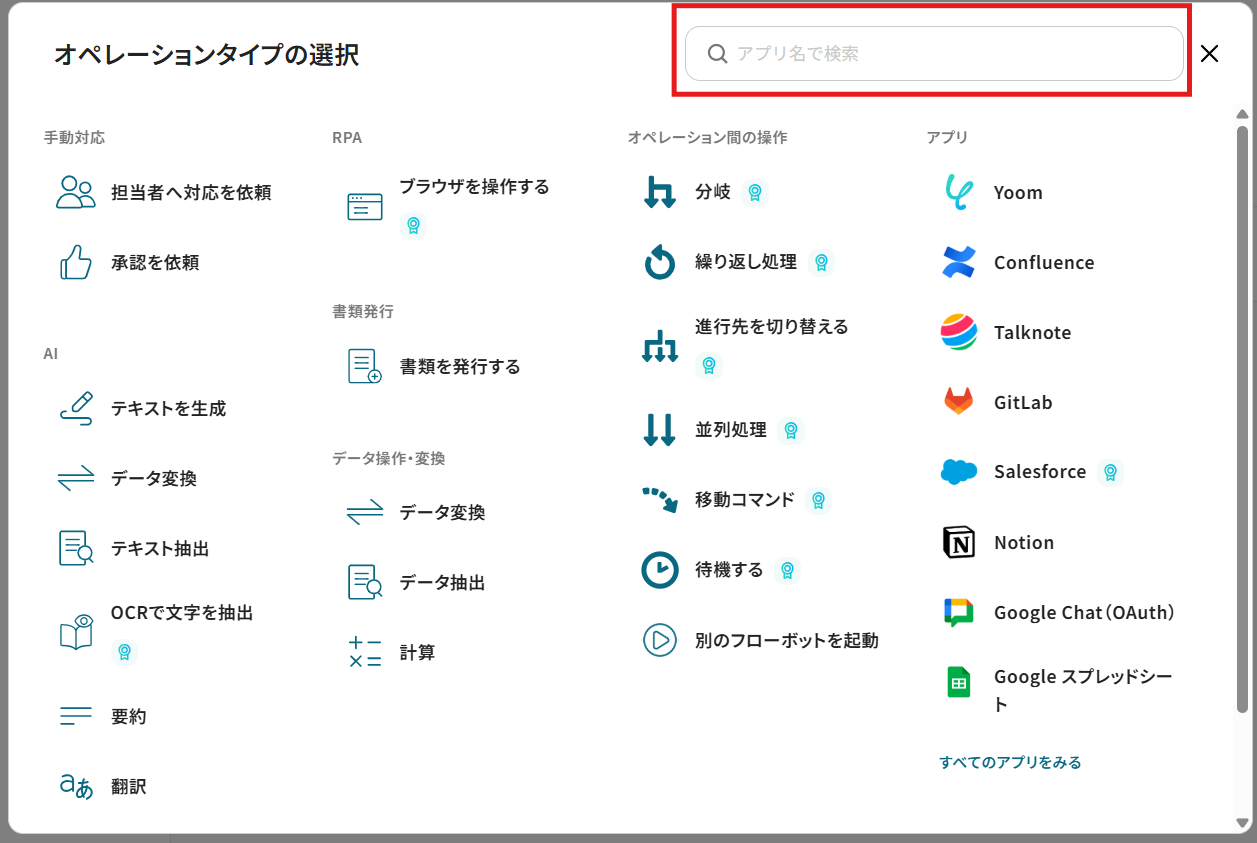Choose the 翻訳 label

coord(129,786)
